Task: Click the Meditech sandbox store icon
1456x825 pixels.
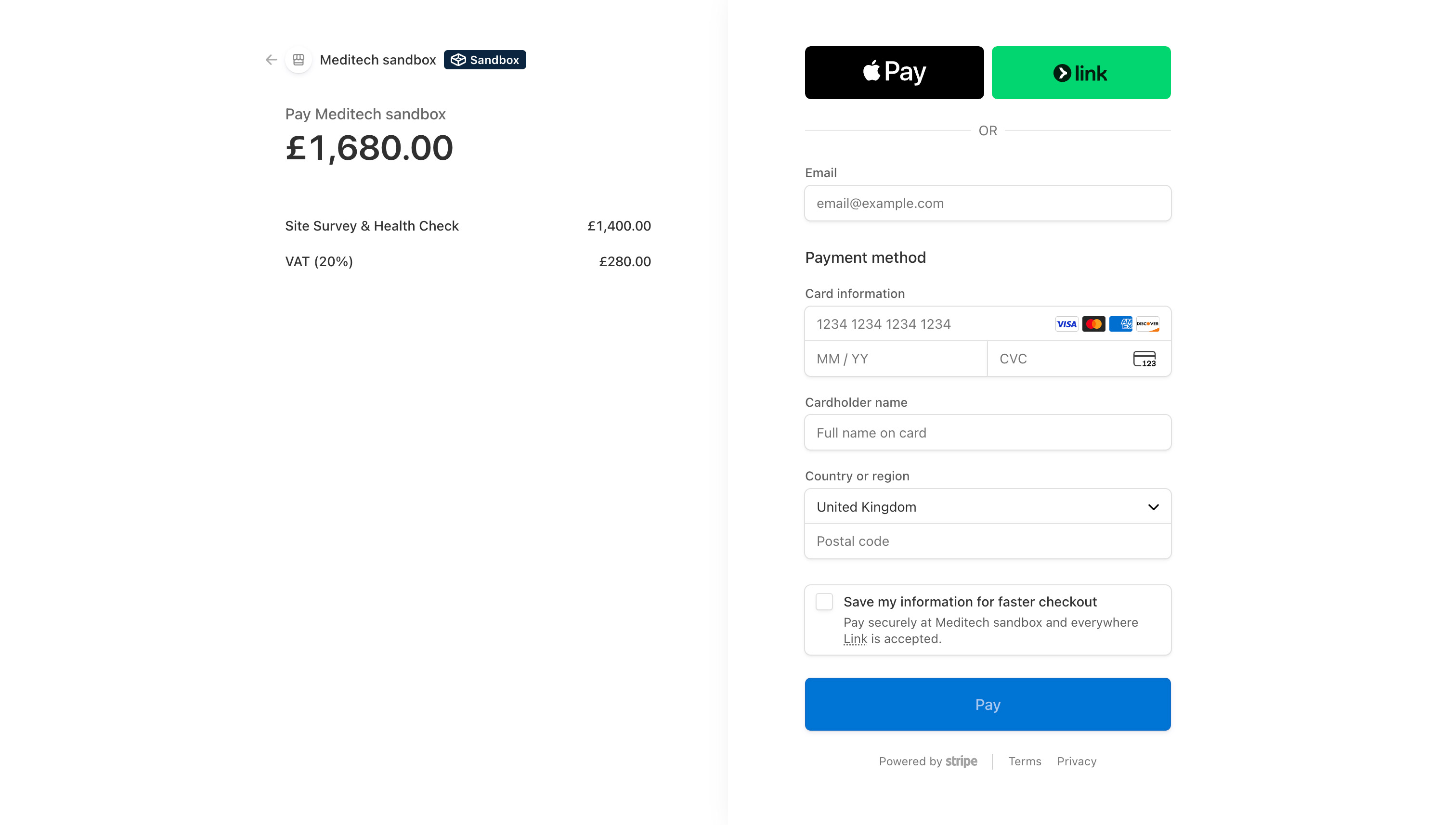Action: coord(299,60)
